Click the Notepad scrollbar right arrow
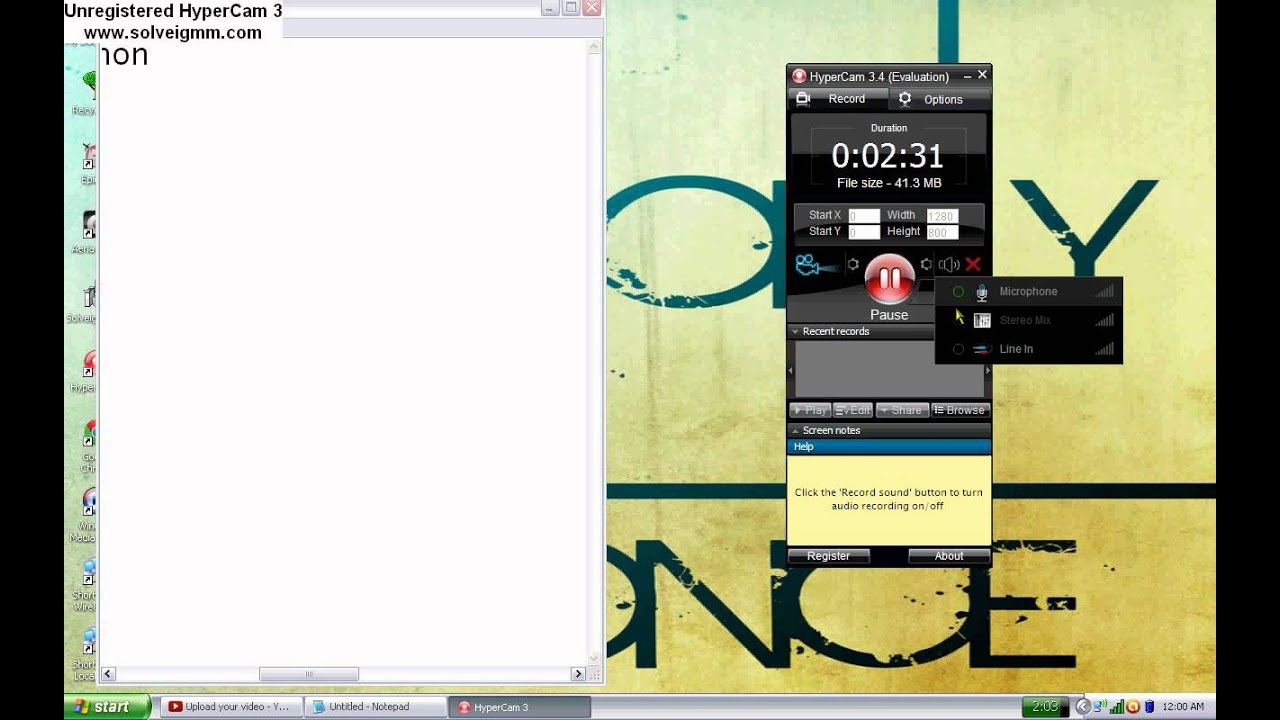Screen dimensions: 1280x720 tap(578, 674)
